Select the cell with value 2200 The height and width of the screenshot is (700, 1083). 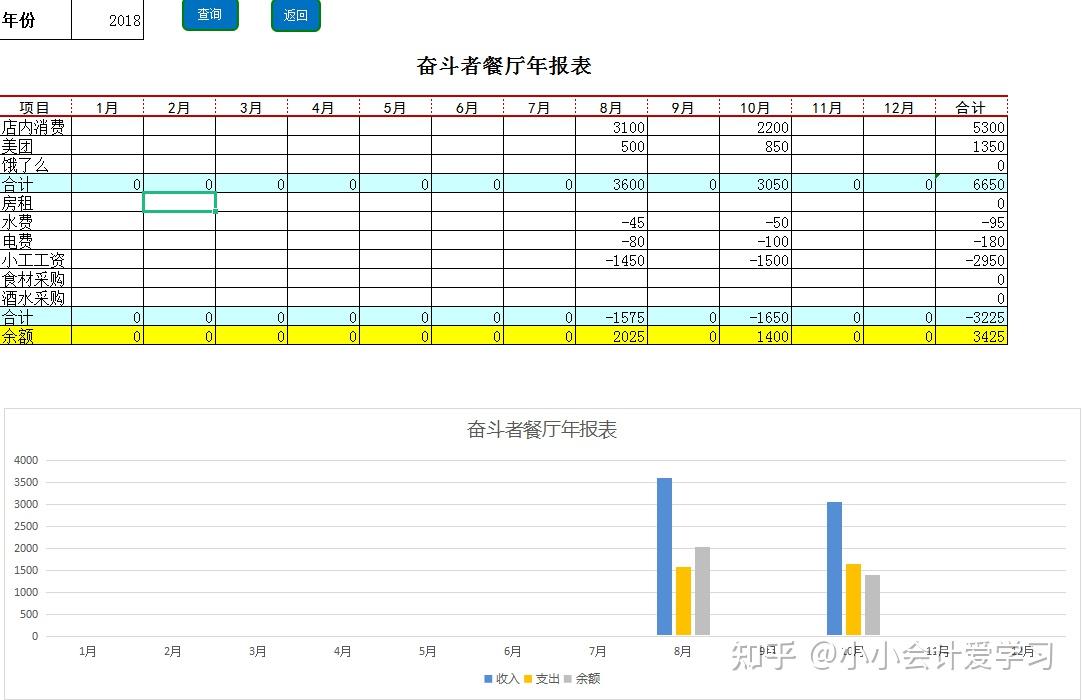(x=755, y=126)
